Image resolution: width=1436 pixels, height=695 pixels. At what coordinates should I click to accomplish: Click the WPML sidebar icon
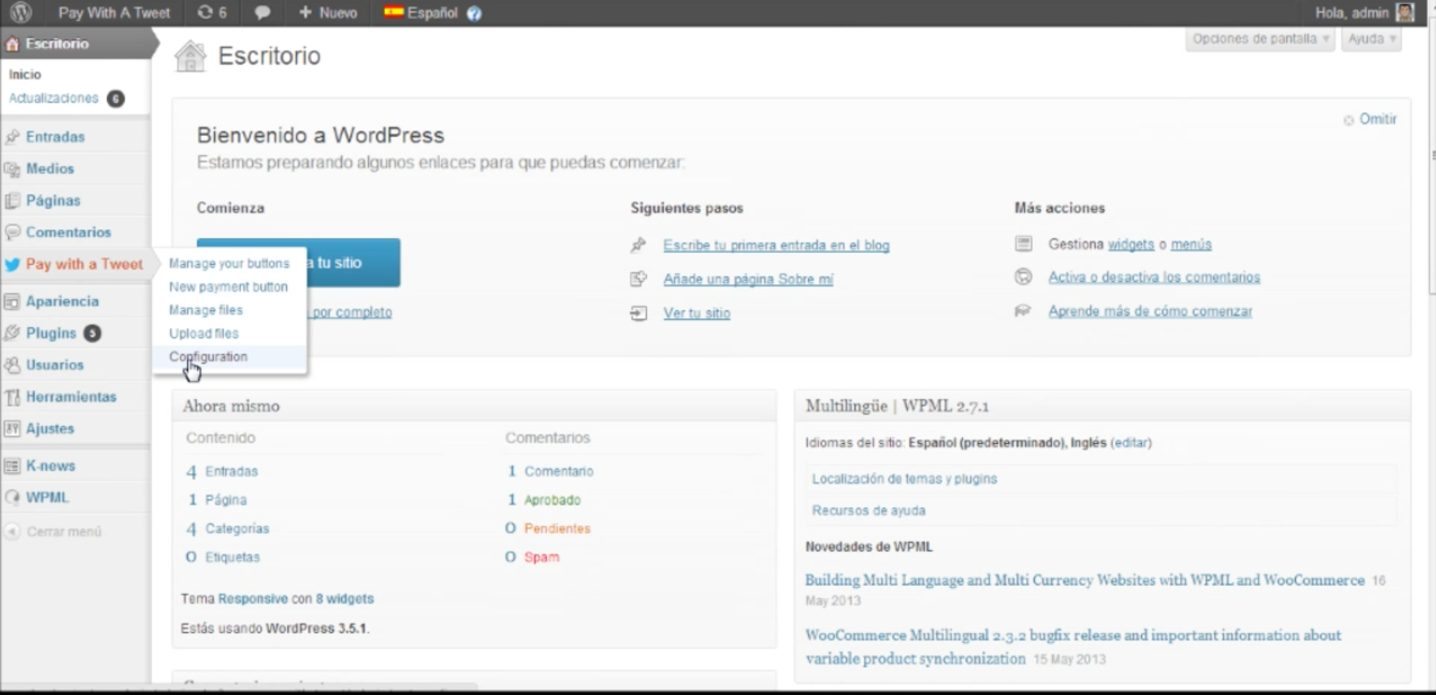13,498
